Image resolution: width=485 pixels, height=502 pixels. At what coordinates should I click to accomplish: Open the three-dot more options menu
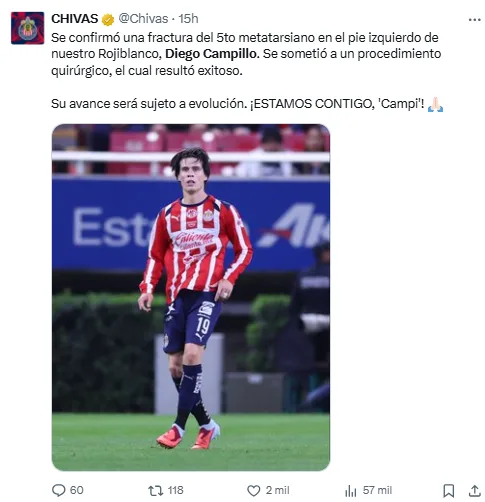click(474, 20)
